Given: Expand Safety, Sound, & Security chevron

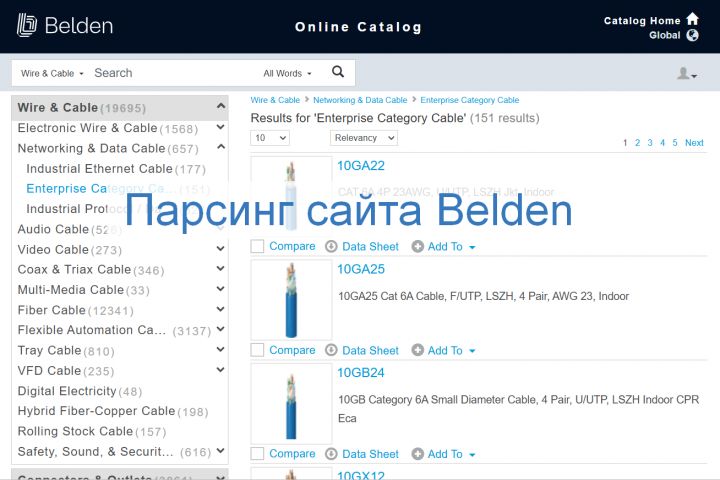Looking at the screenshot, I should click(220, 451).
